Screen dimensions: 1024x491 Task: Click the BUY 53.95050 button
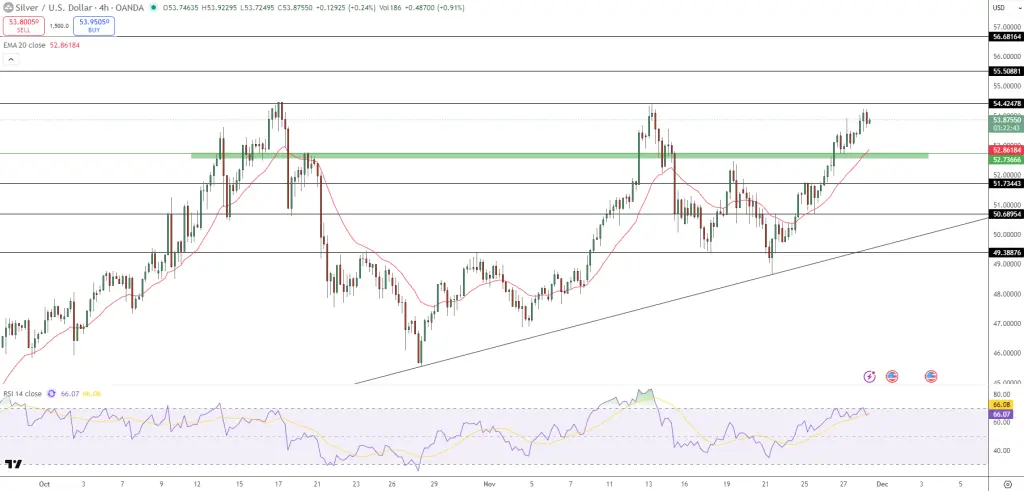coord(94,26)
